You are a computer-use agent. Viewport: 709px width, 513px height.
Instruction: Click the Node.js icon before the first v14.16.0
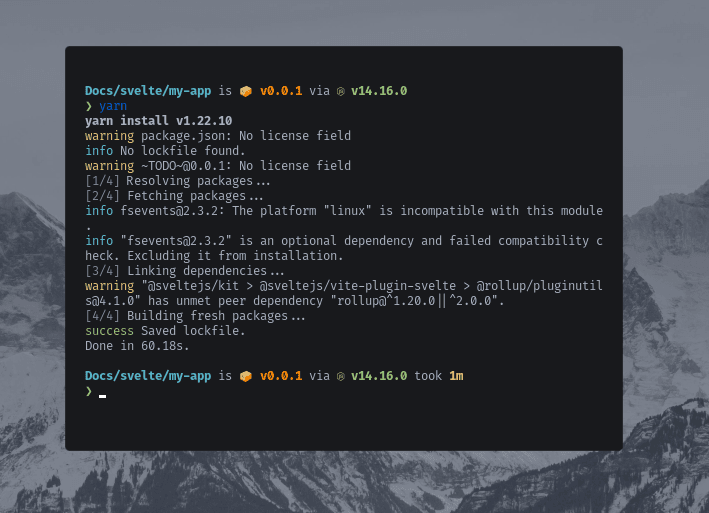[x=340, y=91]
